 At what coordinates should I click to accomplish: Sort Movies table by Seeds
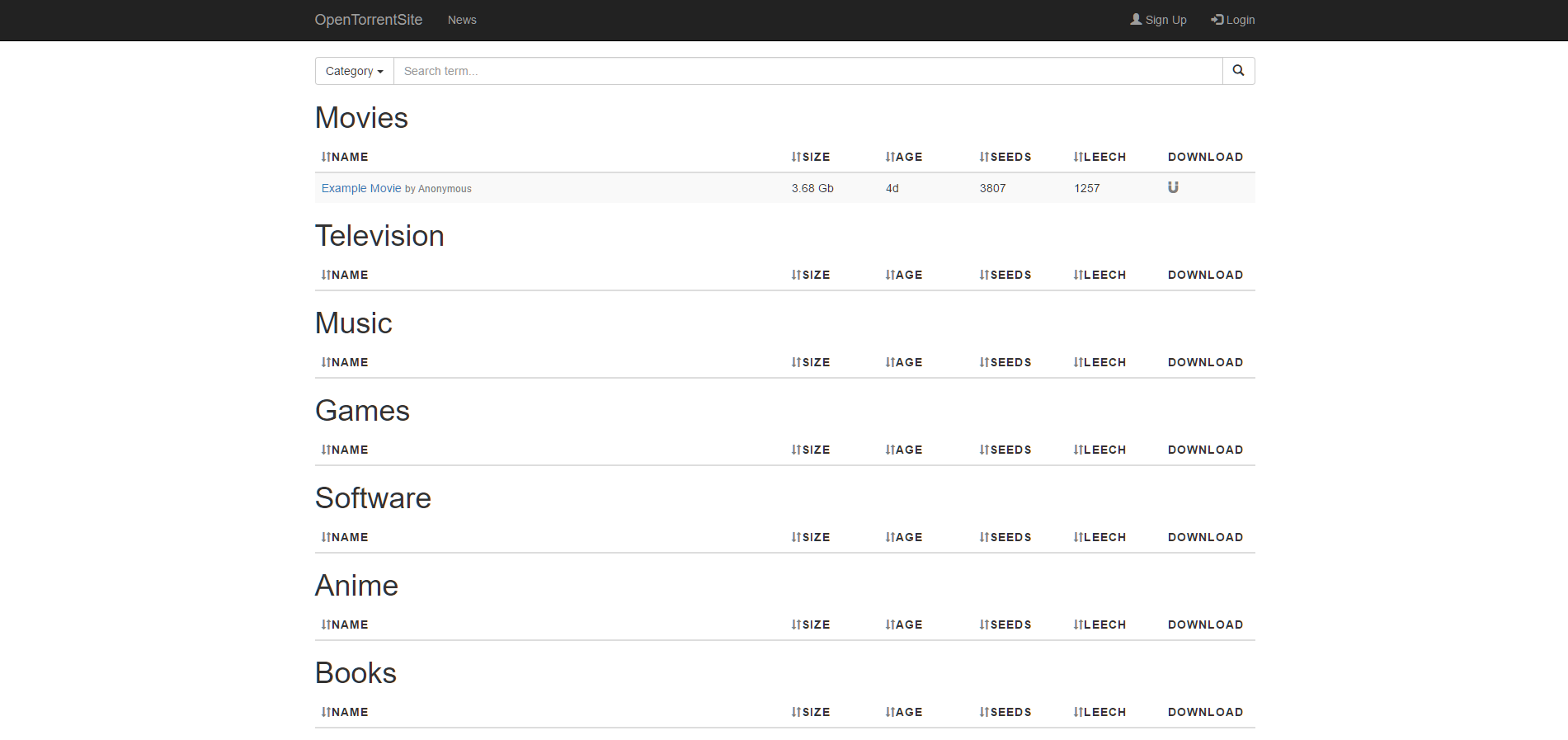[1005, 157]
